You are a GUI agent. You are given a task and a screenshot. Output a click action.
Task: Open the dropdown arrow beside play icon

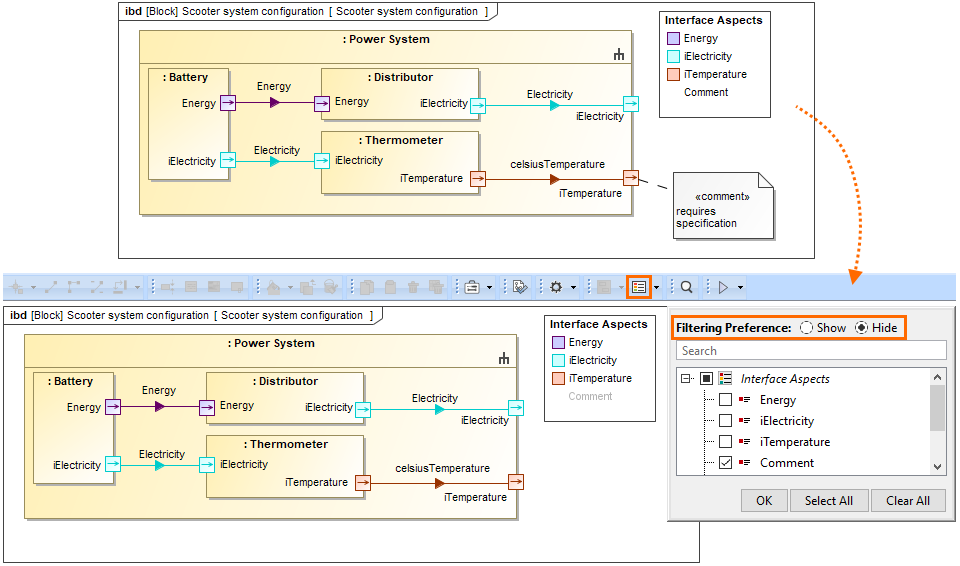741,288
